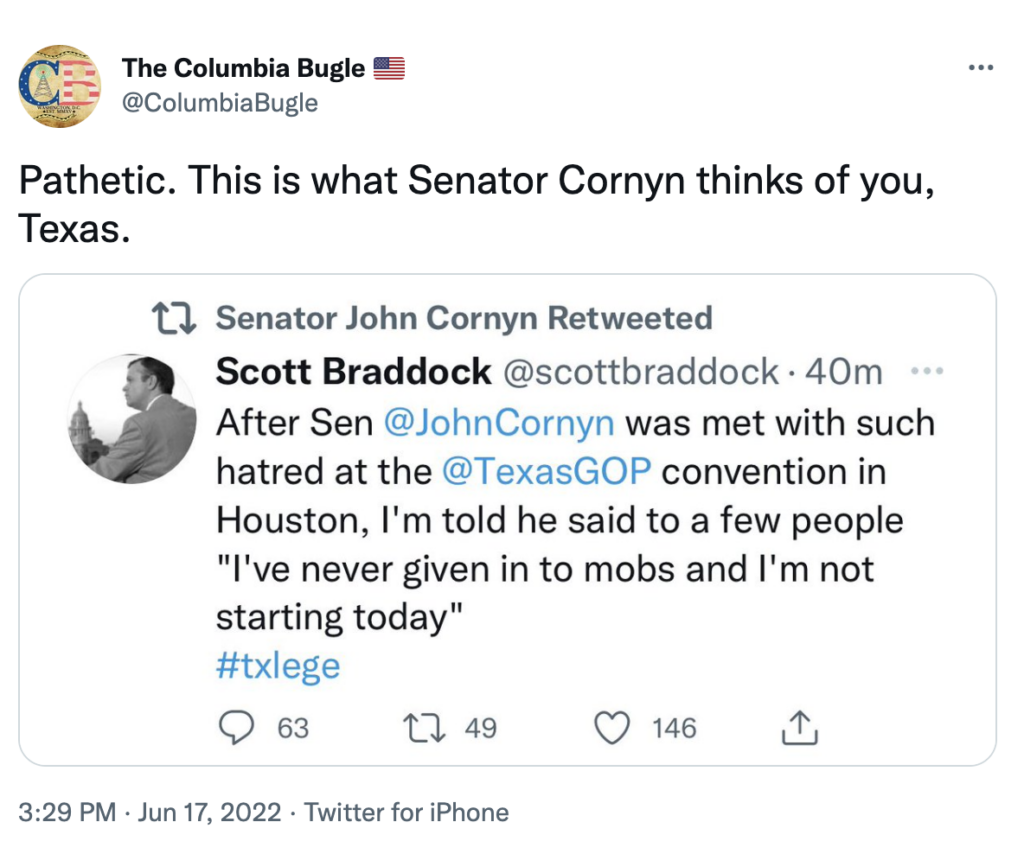The image size is (1024, 854).
Task: Open The Columbia Bugle profile avatar
Action: (60, 85)
